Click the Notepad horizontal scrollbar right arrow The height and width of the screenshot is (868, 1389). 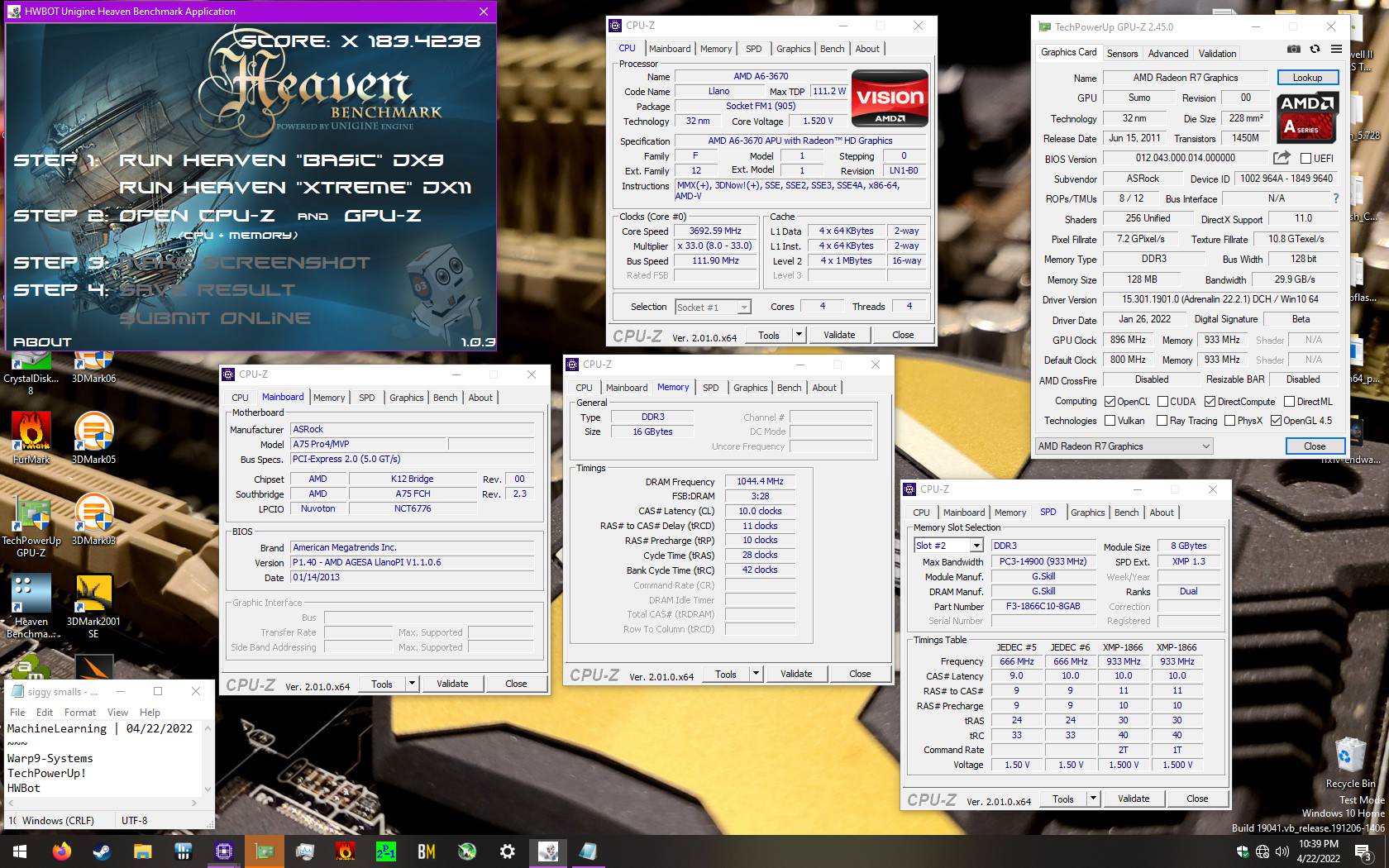[x=194, y=803]
